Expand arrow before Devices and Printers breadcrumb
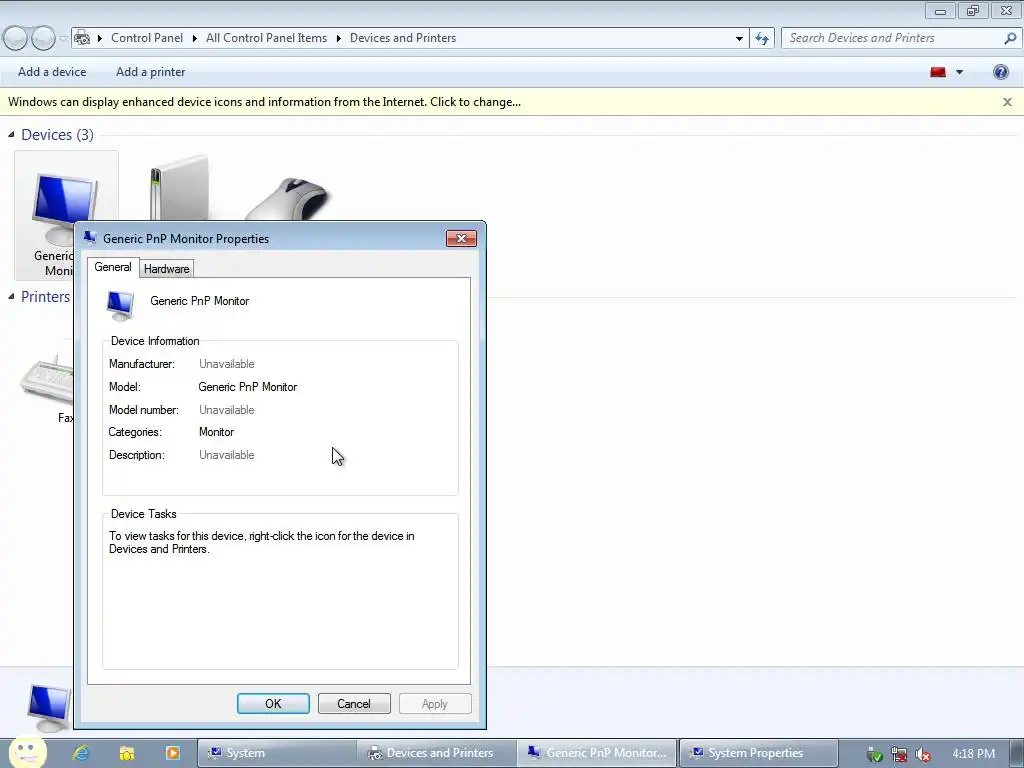Screen dimensions: 1024x768 point(338,38)
